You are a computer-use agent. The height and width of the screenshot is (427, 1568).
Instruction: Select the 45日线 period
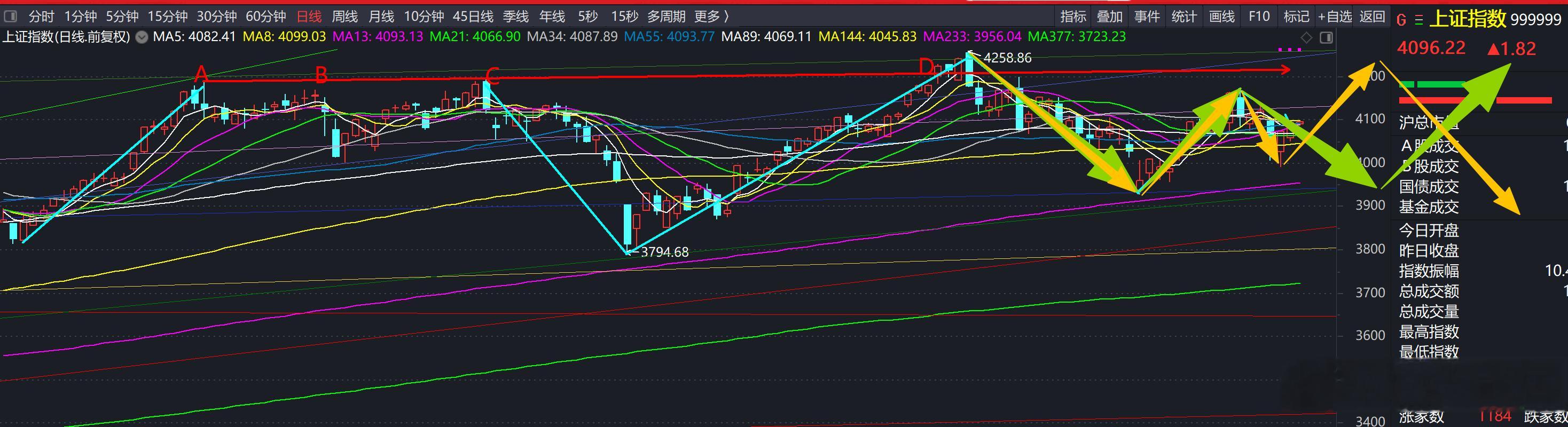point(473,17)
